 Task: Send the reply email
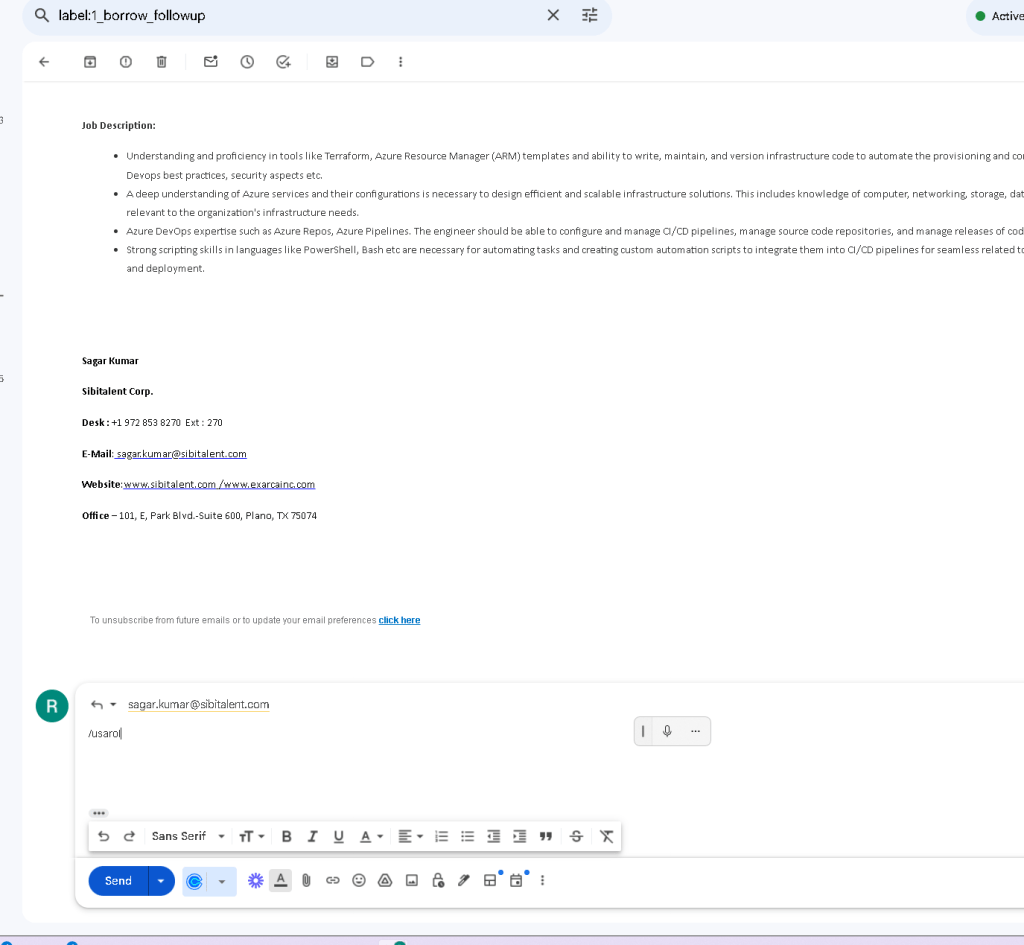(x=118, y=881)
